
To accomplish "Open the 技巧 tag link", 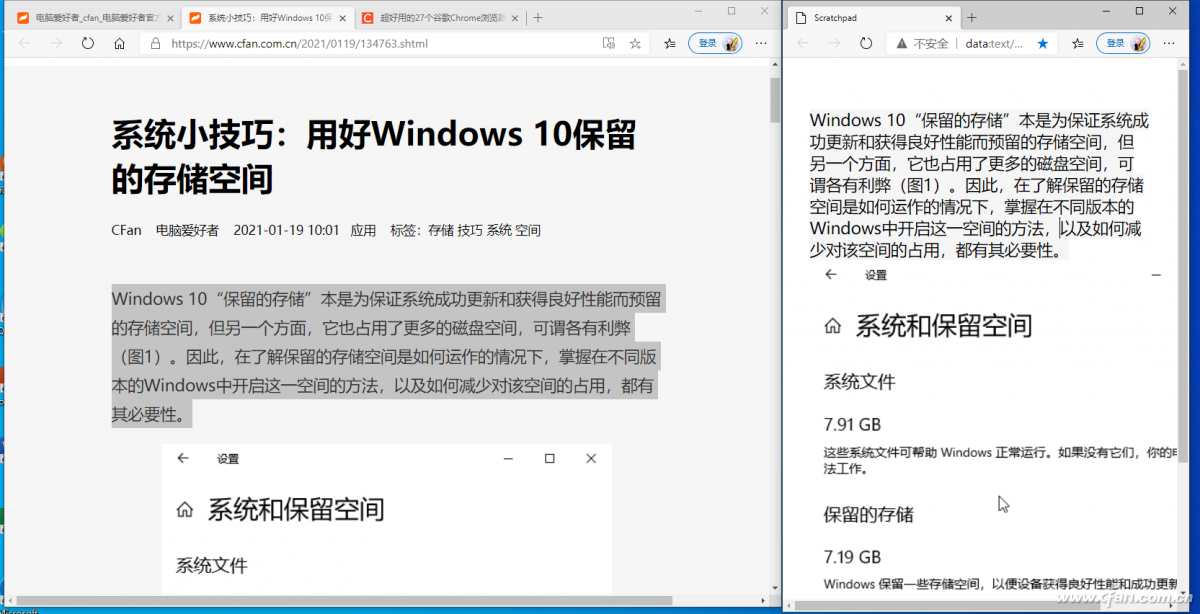I will pos(470,230).
